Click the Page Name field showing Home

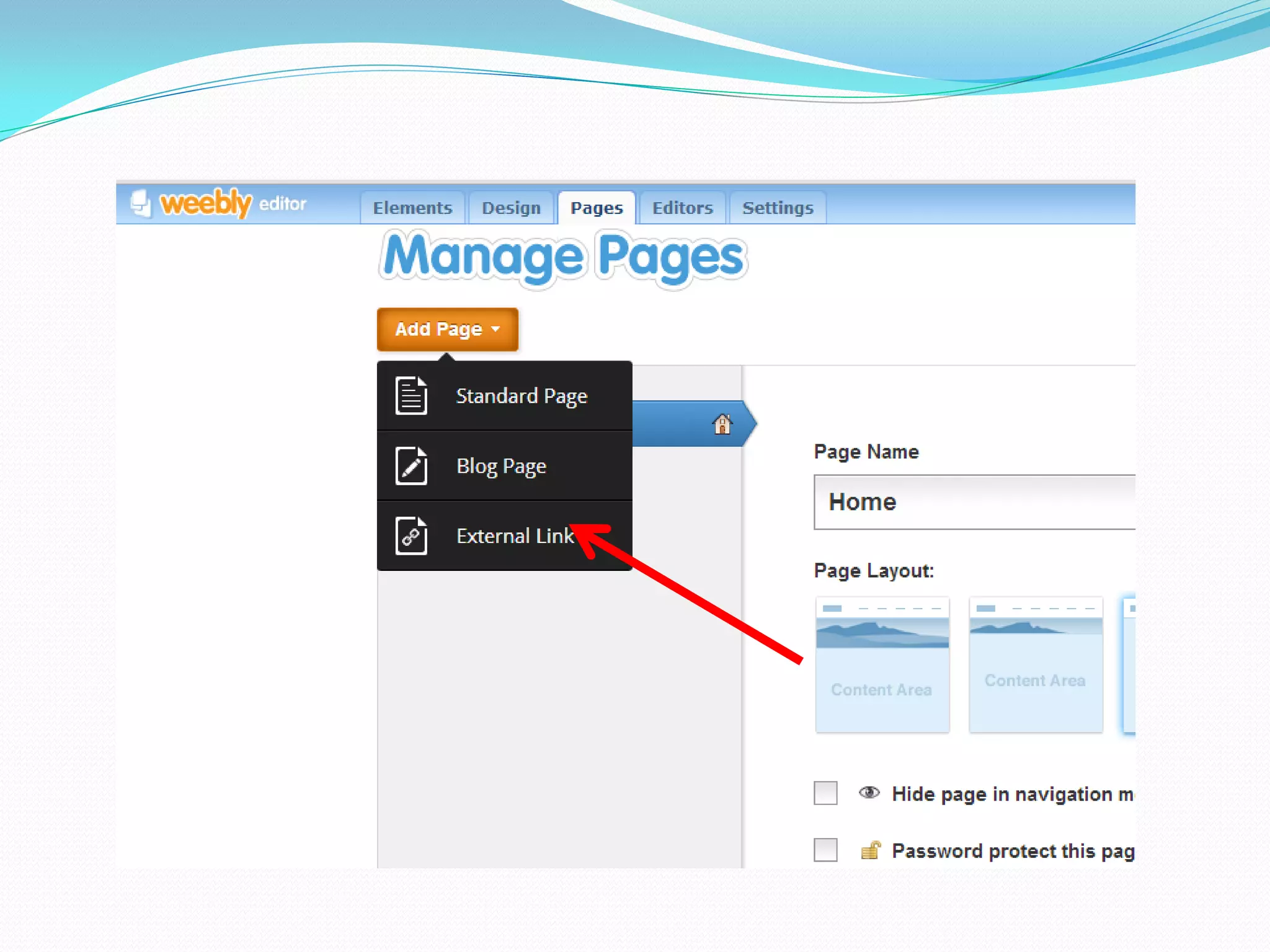974,502
